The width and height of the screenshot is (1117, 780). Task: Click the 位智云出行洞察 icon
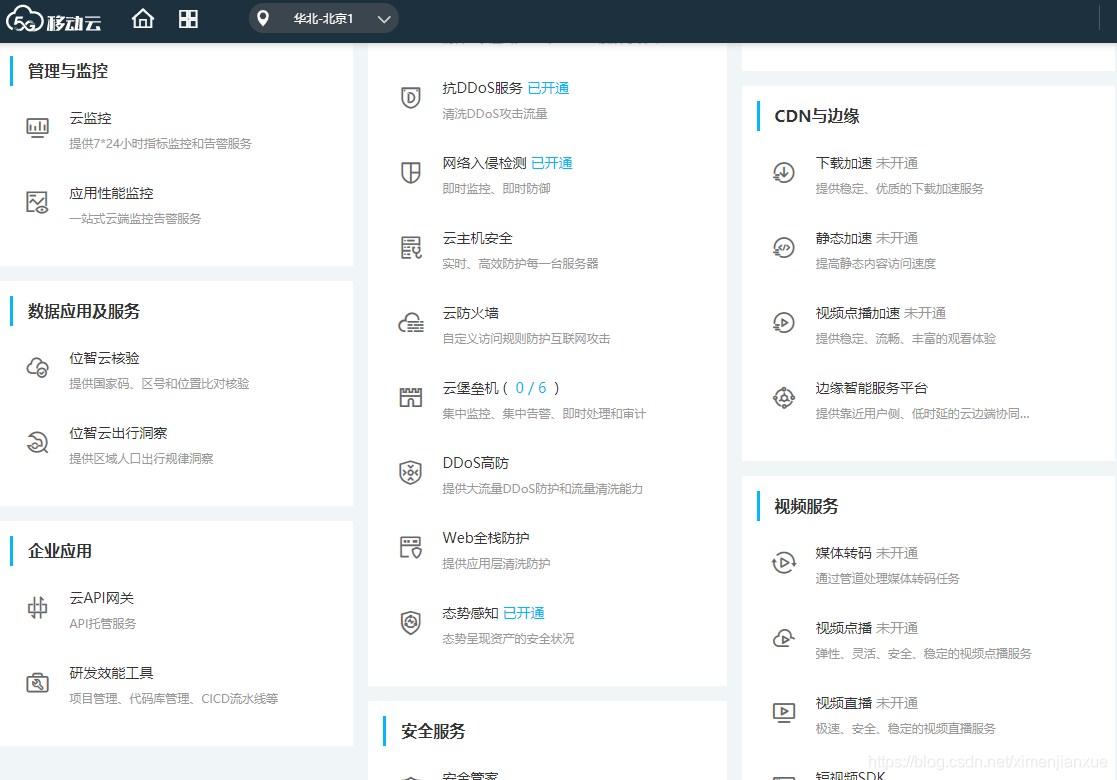[x=37, y=442]
